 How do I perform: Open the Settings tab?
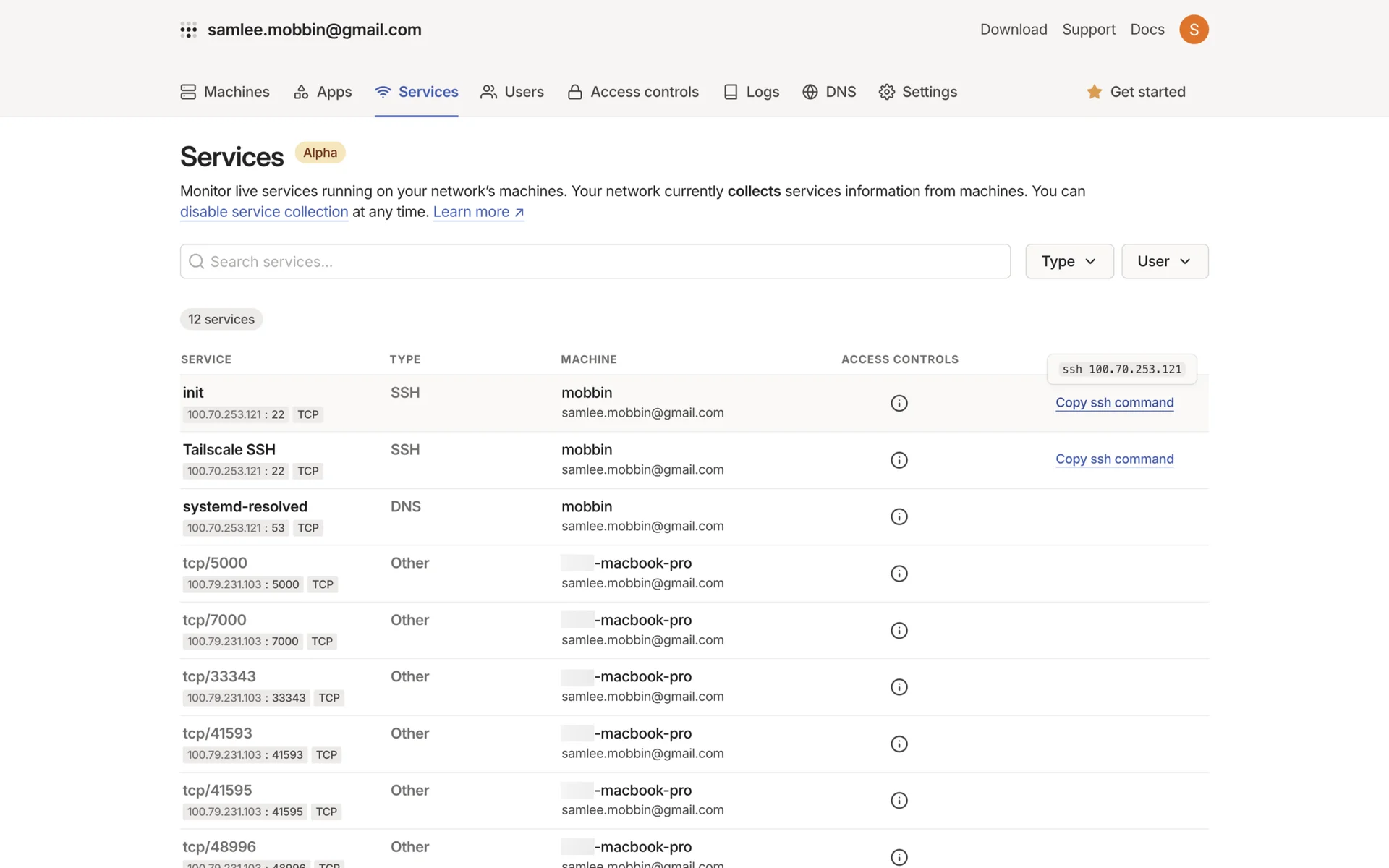click(x=917, y=92)
